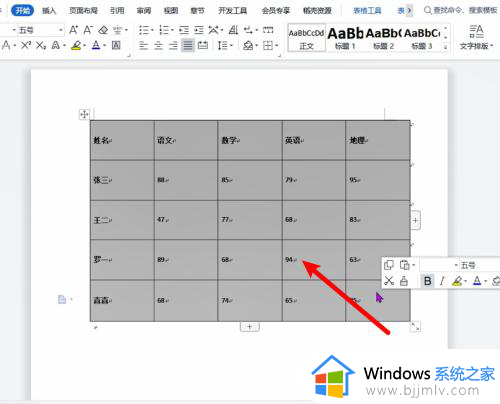The image size is (500, 404).
Task: Click the clear formatting eraser icon
Action: 103,30
